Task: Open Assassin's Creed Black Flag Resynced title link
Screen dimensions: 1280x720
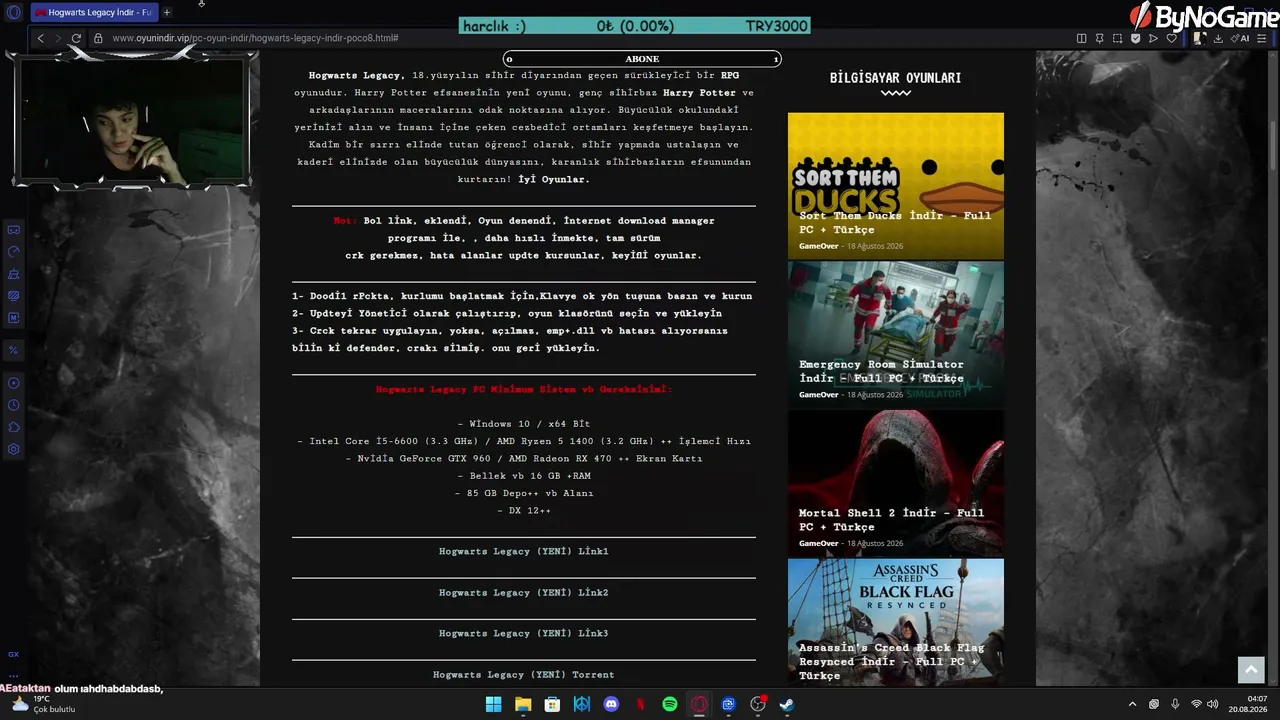Action: (891, 661)
